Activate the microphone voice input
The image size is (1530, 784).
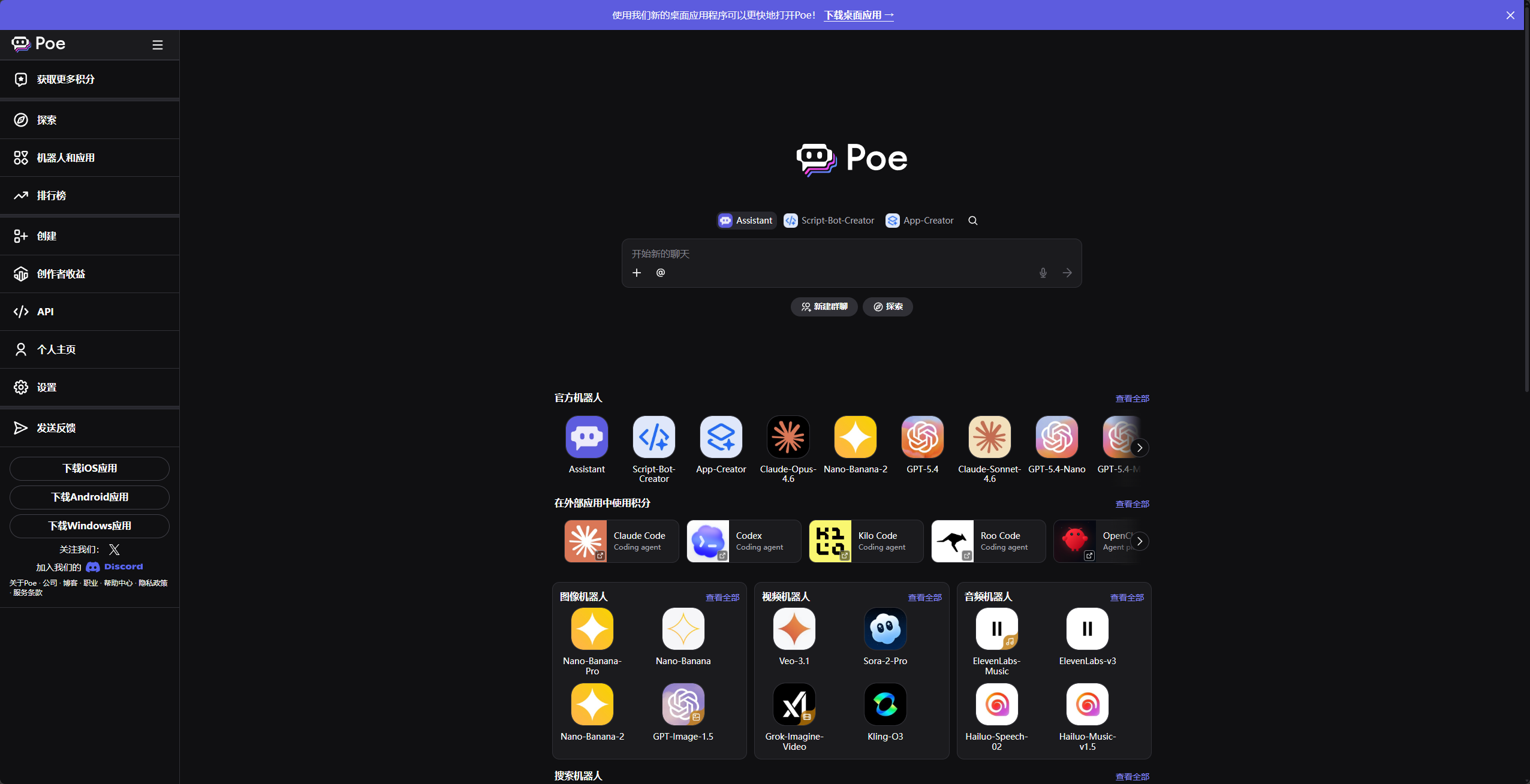[x=1043, y=273]
